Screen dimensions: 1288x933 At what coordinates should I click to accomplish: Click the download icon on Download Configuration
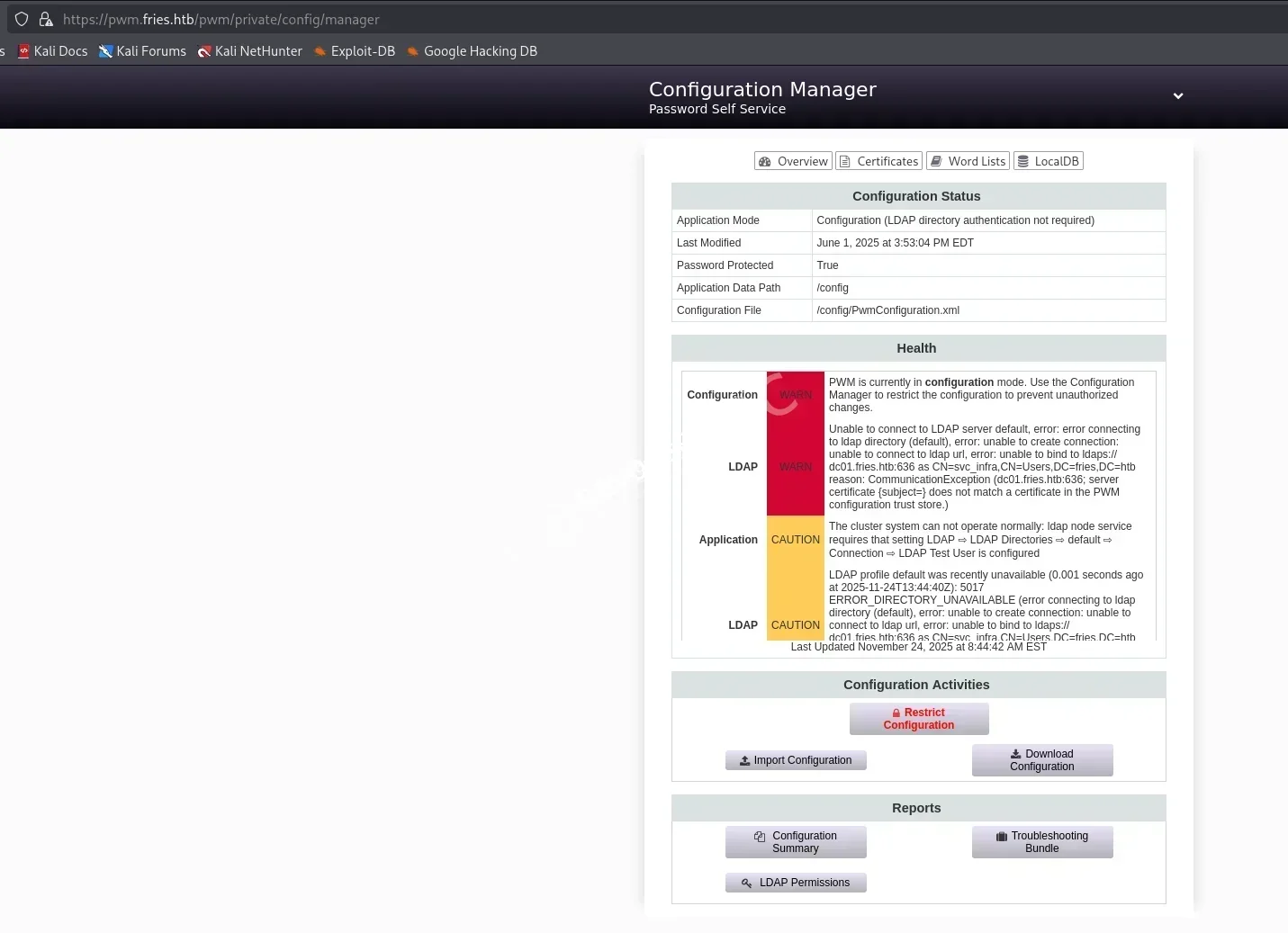tap(1015, 755)
